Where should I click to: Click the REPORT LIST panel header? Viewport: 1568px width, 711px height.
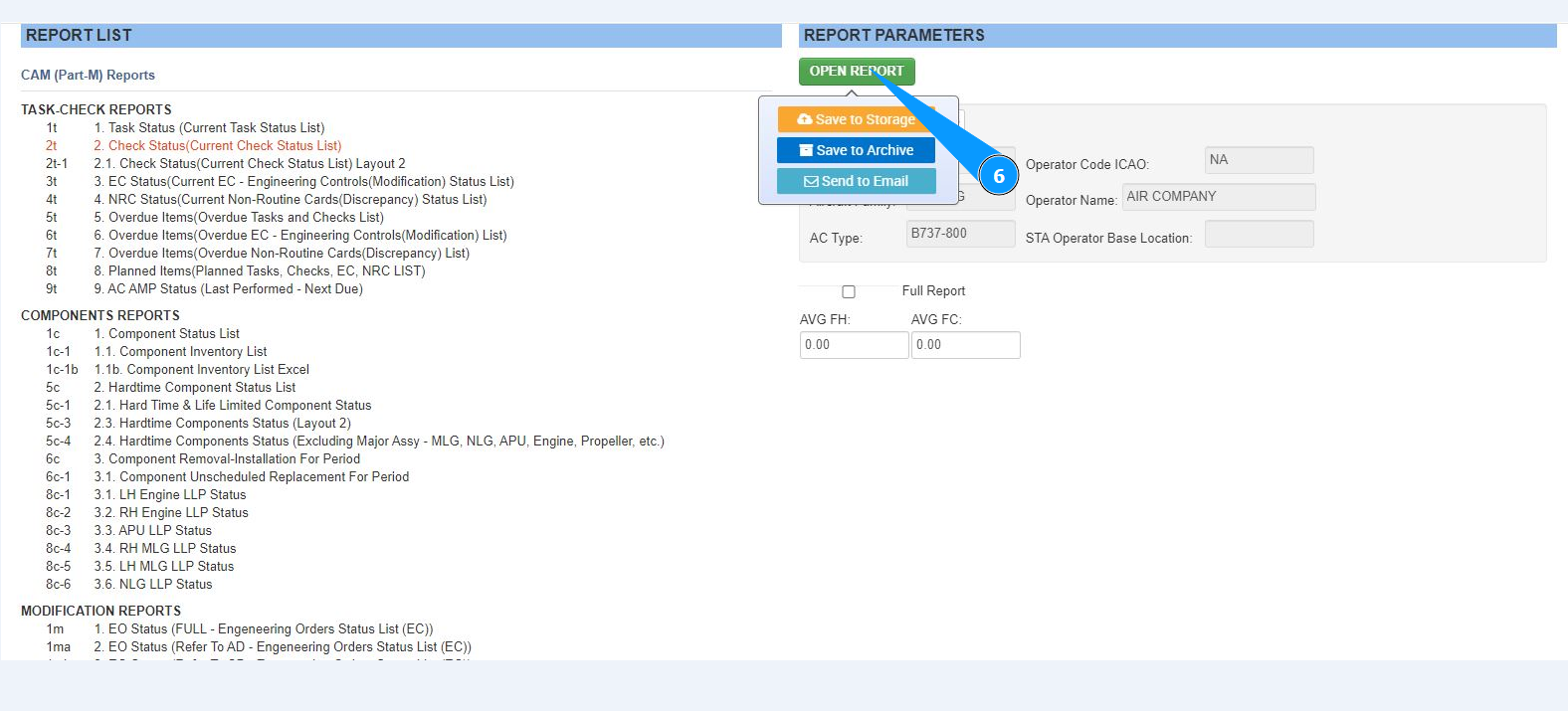coord(401,36)
